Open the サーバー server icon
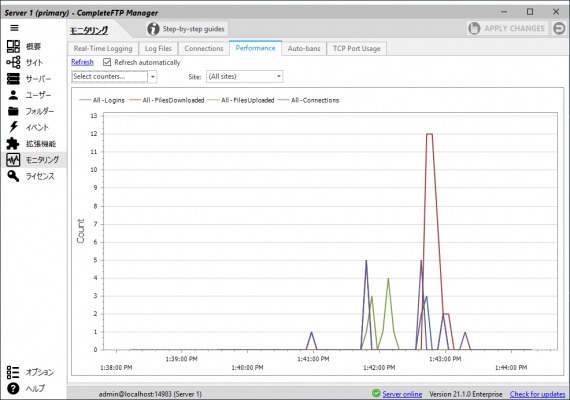The width and height of the screenshot is (570, 400). [x=13, y=79]
